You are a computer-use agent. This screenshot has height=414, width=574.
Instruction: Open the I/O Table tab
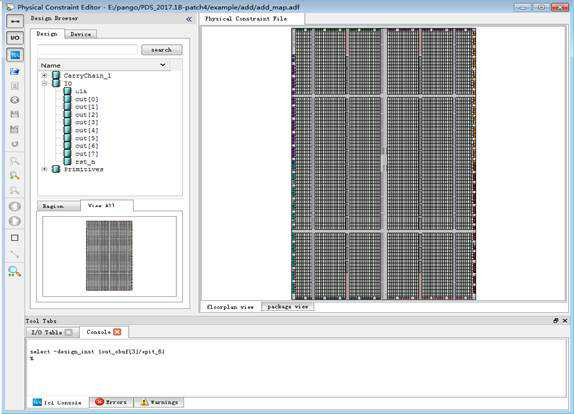pos(52,332)
